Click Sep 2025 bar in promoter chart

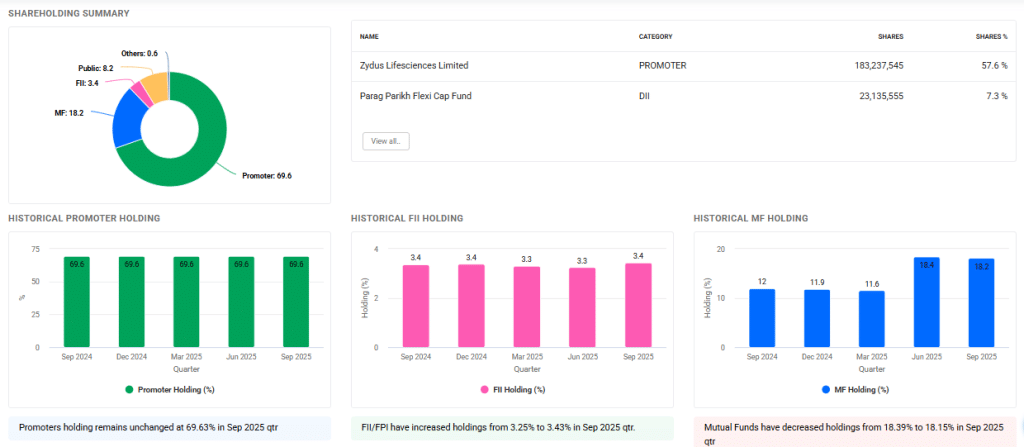296,303
